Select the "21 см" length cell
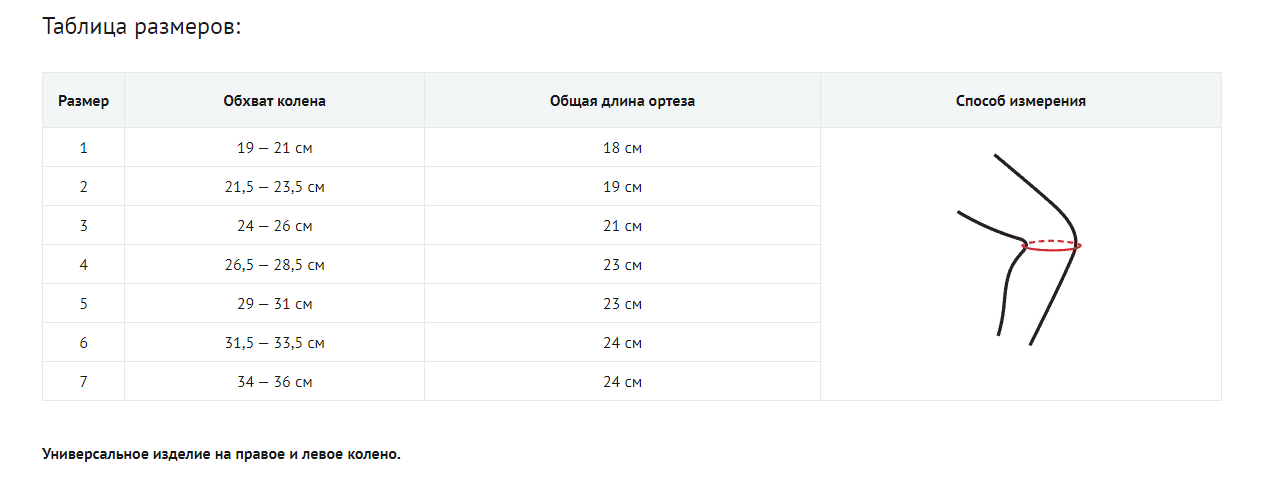 click(622, 226)
